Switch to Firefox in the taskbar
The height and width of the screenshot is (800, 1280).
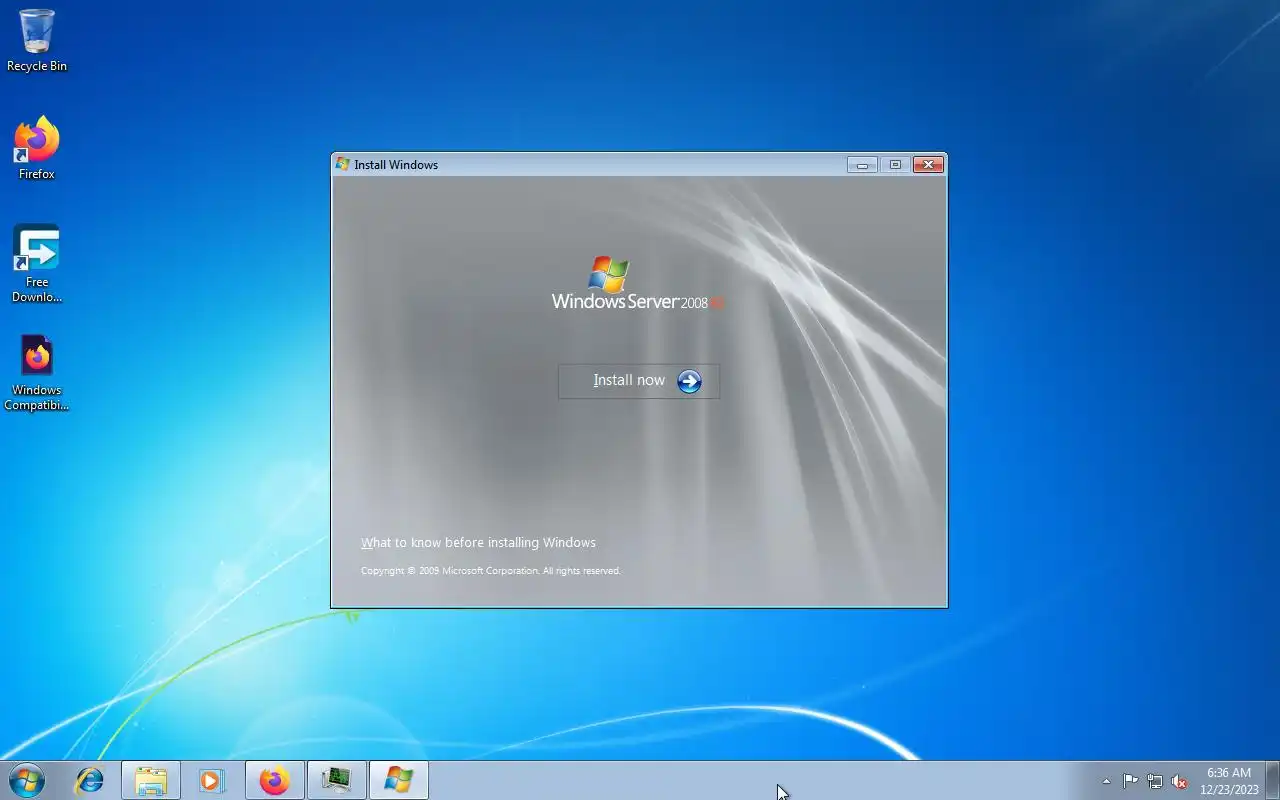[x=274, y=780]
